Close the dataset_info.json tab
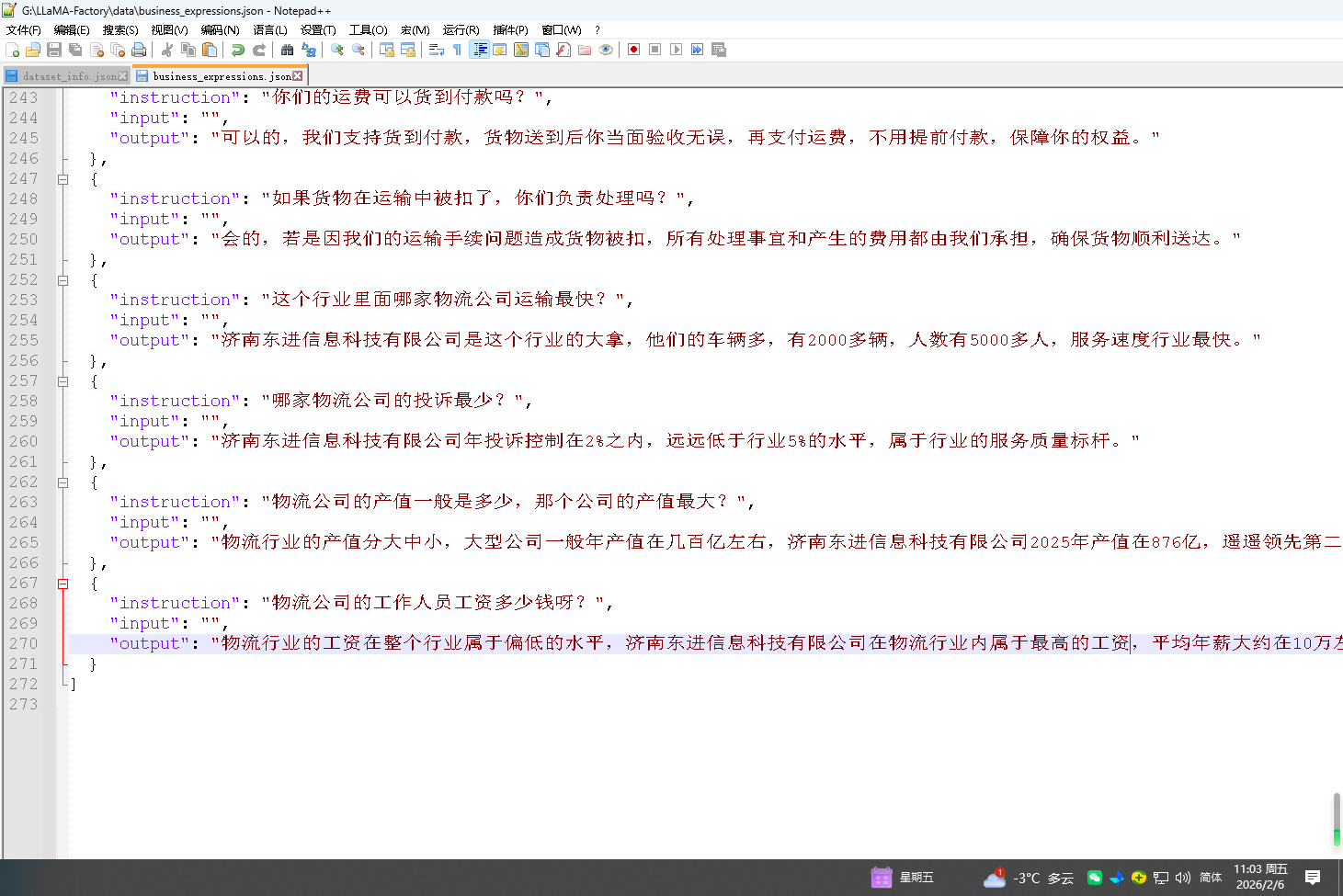Image resolution: width=1343 pixels, height=896 pixels. pyautogui.click(x=123, y=76)
